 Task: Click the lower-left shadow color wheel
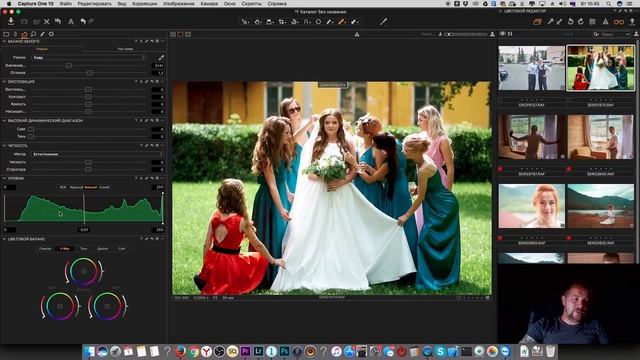click(x=60, y=306)
